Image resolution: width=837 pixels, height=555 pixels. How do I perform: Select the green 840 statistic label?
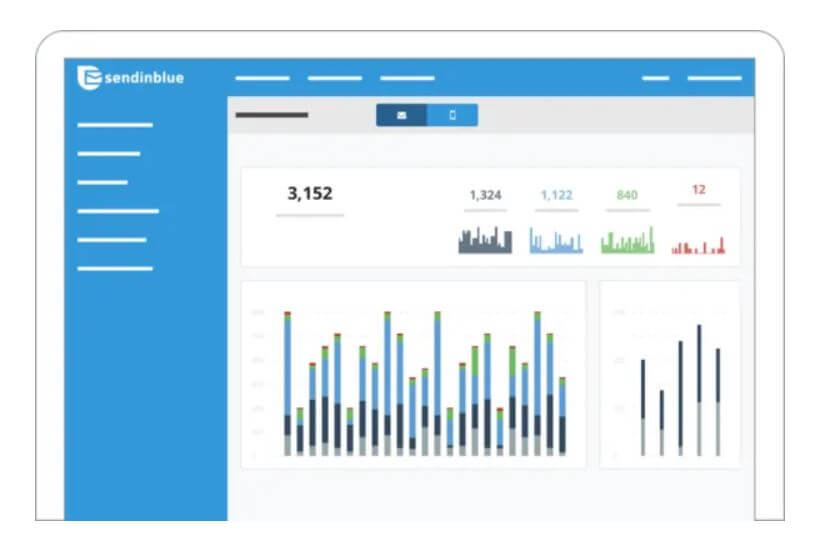627,195
